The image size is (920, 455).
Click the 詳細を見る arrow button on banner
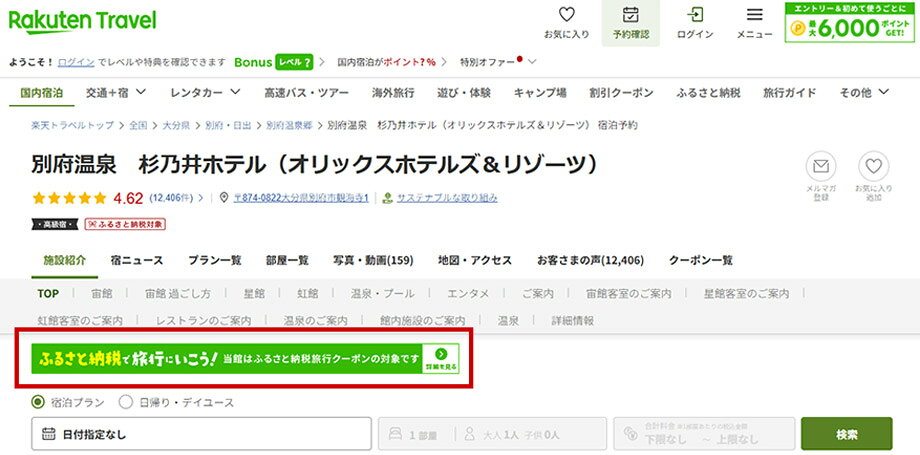(441, 359)
